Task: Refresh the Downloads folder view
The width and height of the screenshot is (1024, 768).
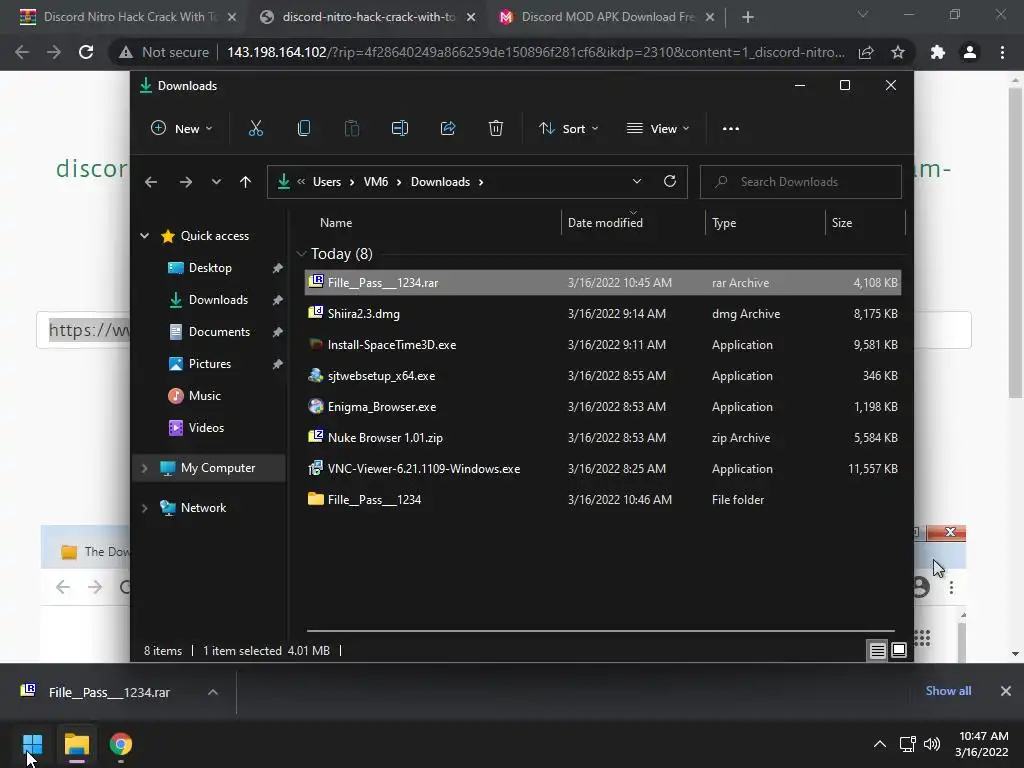Action: (x=669, y=182)
